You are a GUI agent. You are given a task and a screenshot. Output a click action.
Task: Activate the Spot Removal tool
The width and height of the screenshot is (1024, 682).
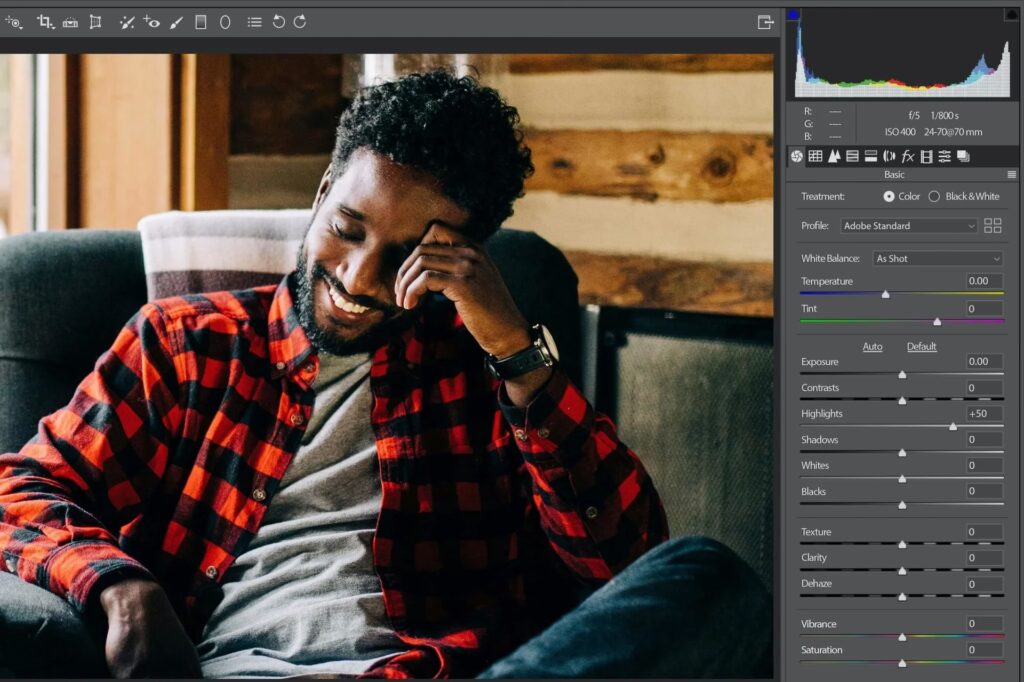(x=126, y=21)
